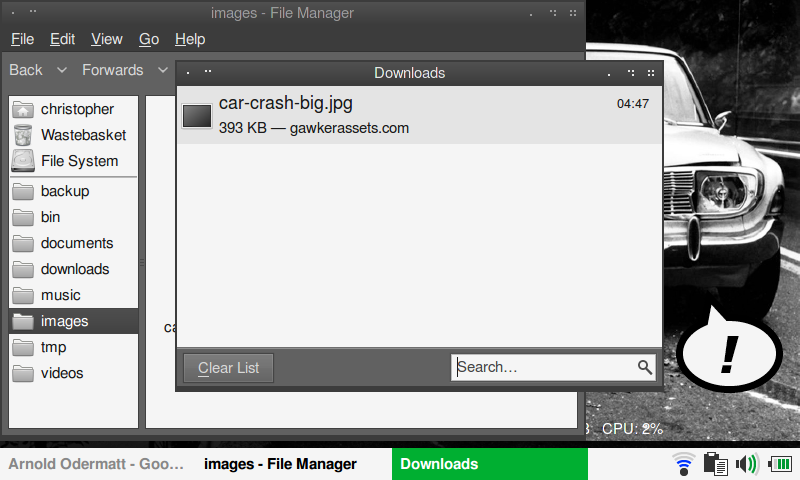Open the clipboard manager tray icon
Image resolution: width=800 pixels, height=480 pixels.
715,464
